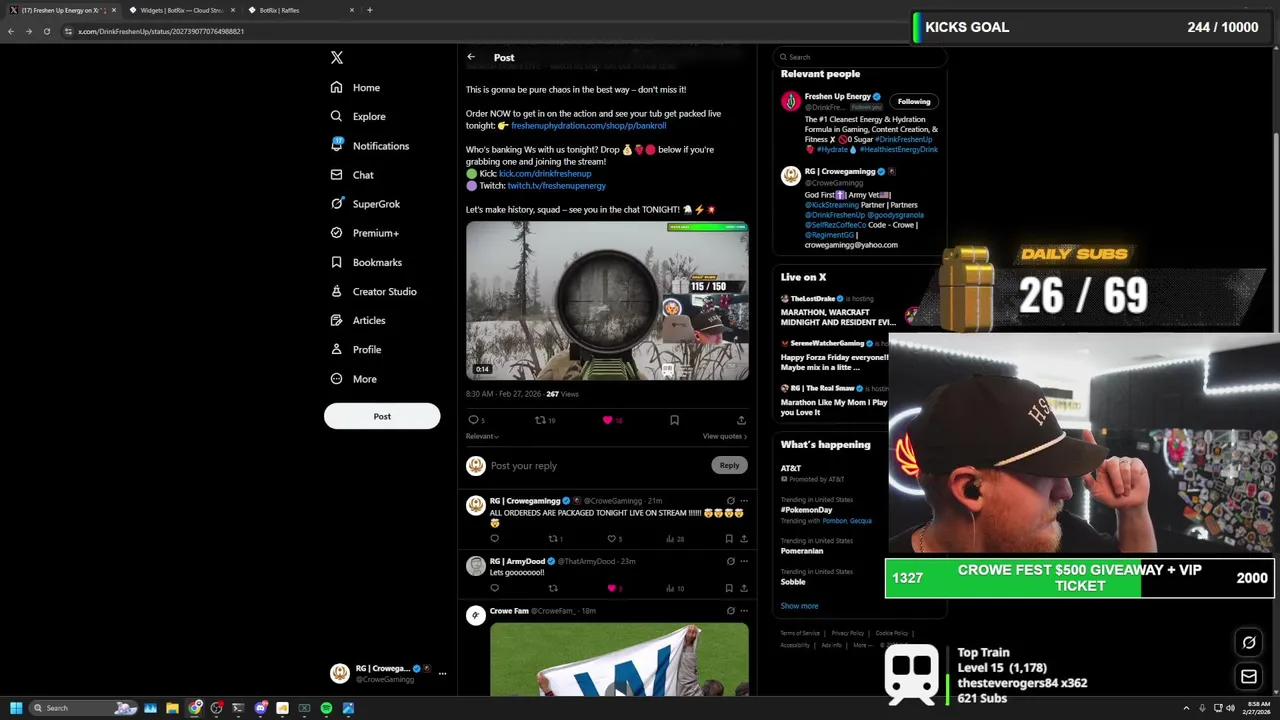Open Explore in X sidebar
This screenshot has width=1280, height=720.
click(358, 116)
